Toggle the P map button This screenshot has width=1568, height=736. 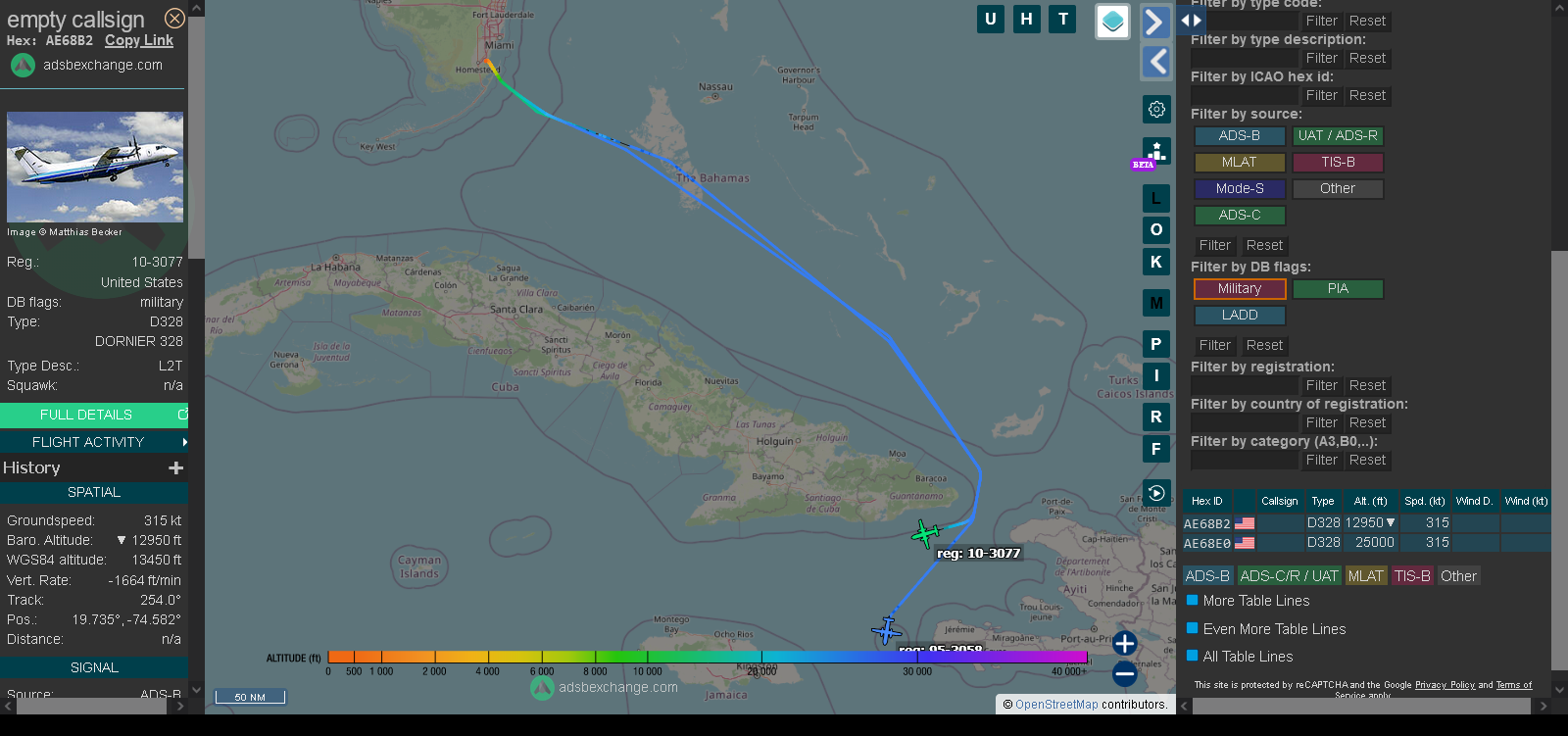(x=1156, y=344)
